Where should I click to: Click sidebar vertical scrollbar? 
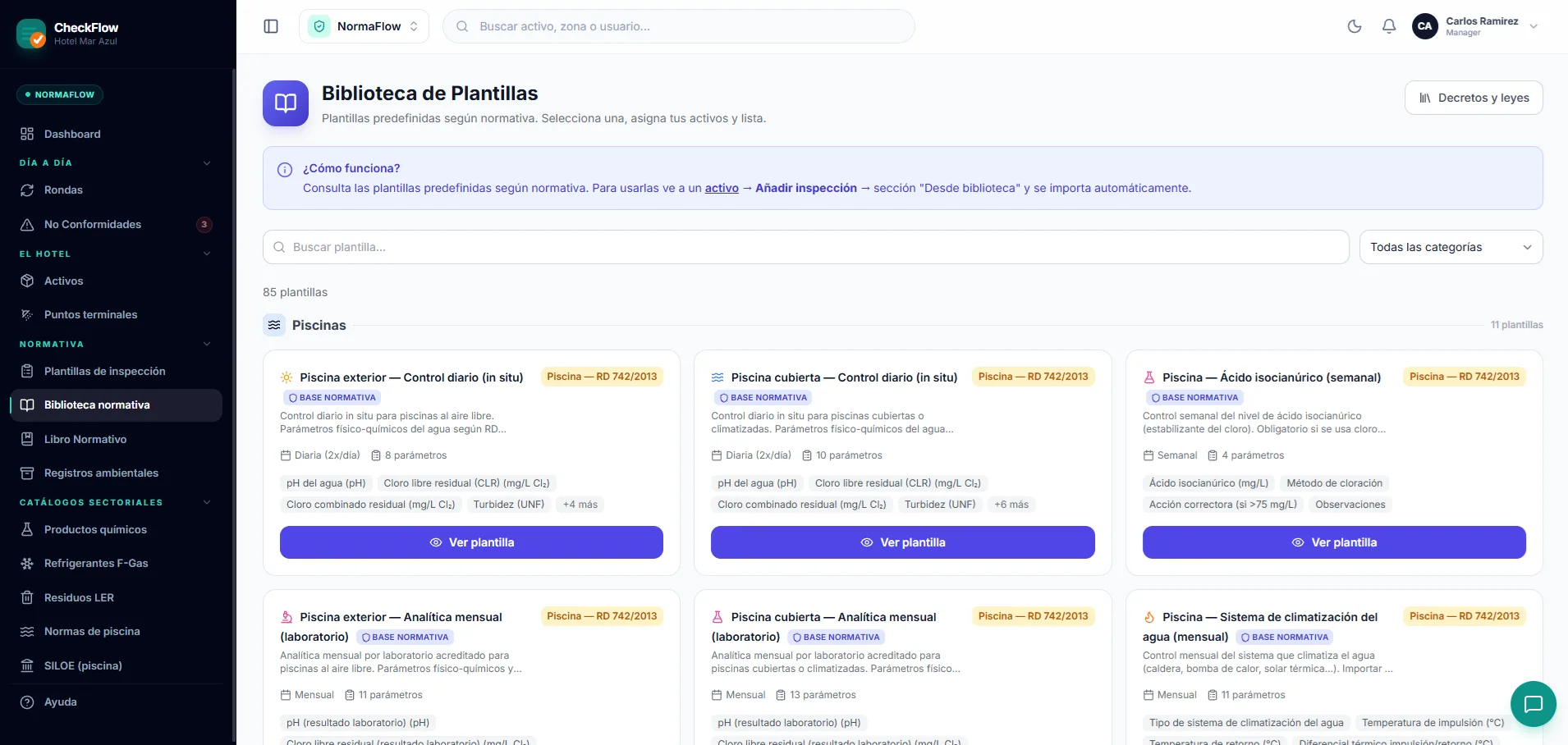tap(234, 405)
